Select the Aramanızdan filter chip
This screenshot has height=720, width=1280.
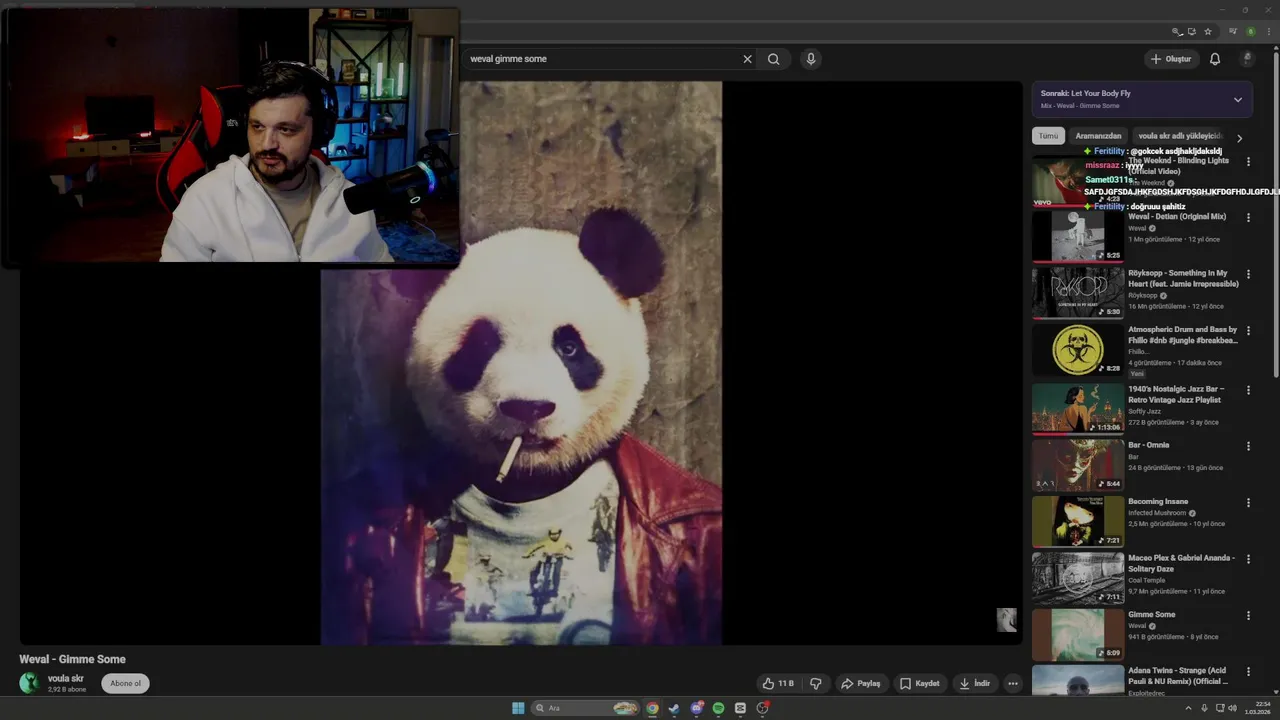tap(1098, 136)
